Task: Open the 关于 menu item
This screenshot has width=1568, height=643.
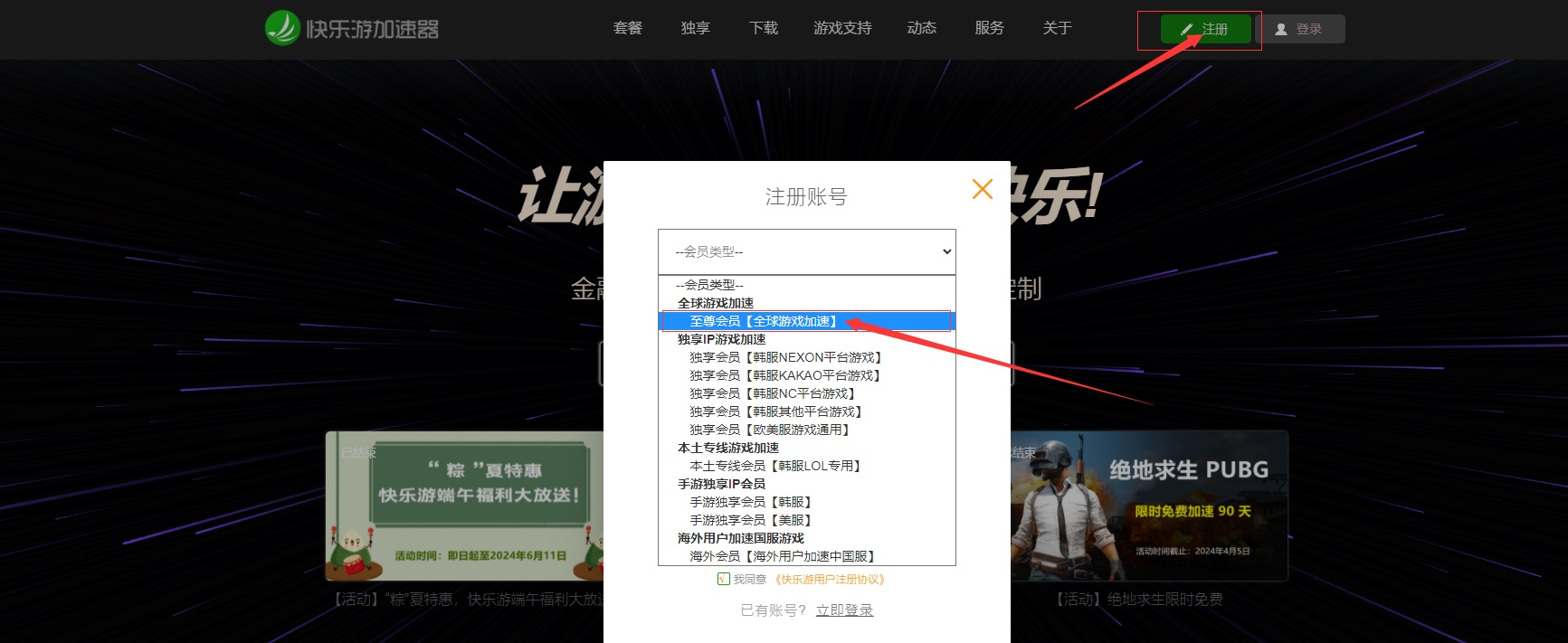Action: [1057, 28]
